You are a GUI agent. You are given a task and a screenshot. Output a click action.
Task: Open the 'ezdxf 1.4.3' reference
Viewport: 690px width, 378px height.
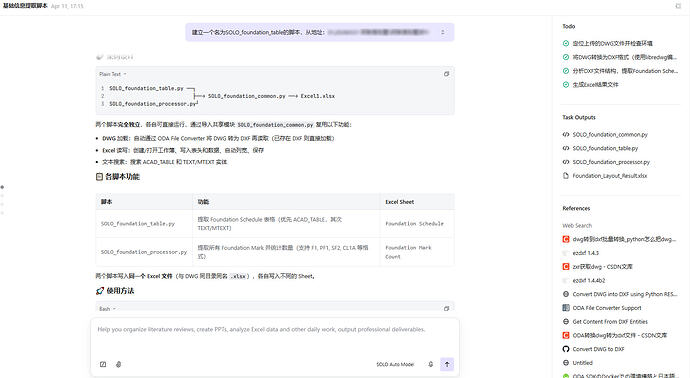[x=585, y=253]
